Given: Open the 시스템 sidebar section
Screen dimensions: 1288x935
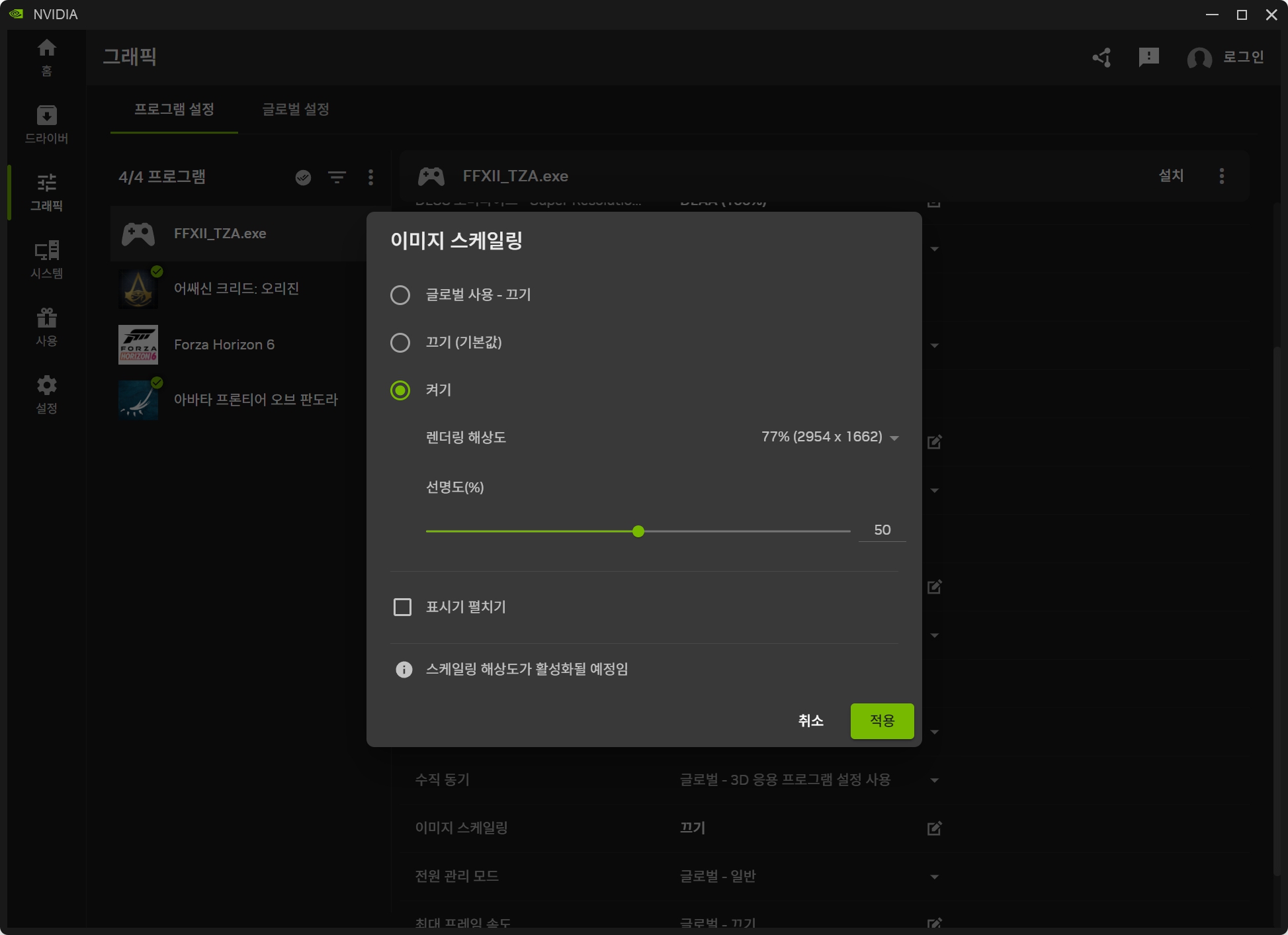Looking at the screenshot, I should coord(46,259).
